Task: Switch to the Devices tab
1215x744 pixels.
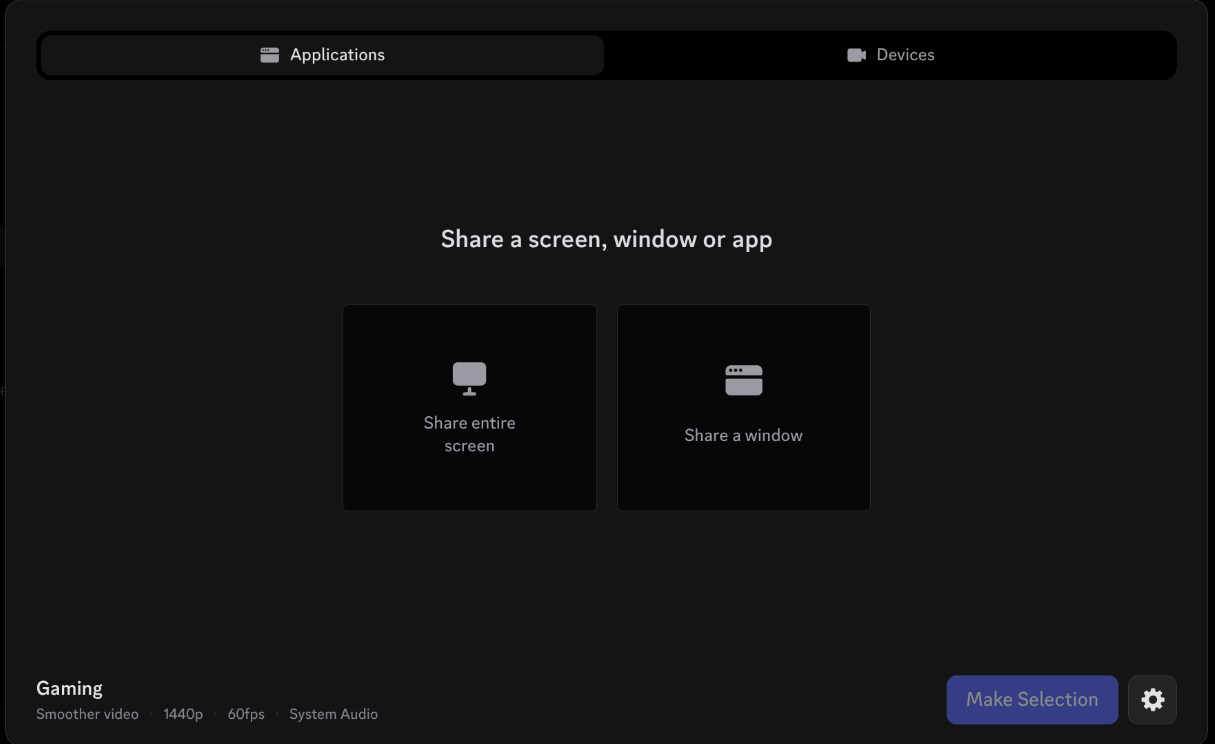Action: click(x=891, y=54)
